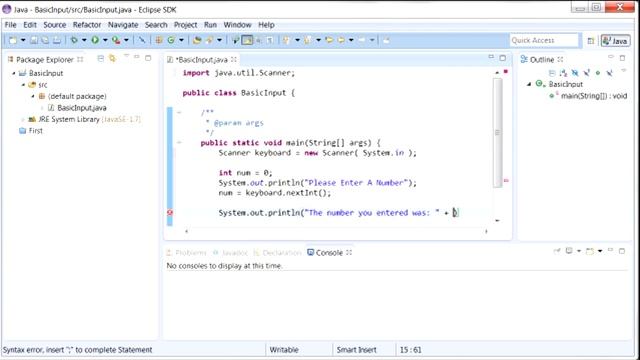Image resolution: width=640 pixels, height=360 pixels.
Task: Click the Open Task/Search toolbar icon
Action: click(209, 40)
